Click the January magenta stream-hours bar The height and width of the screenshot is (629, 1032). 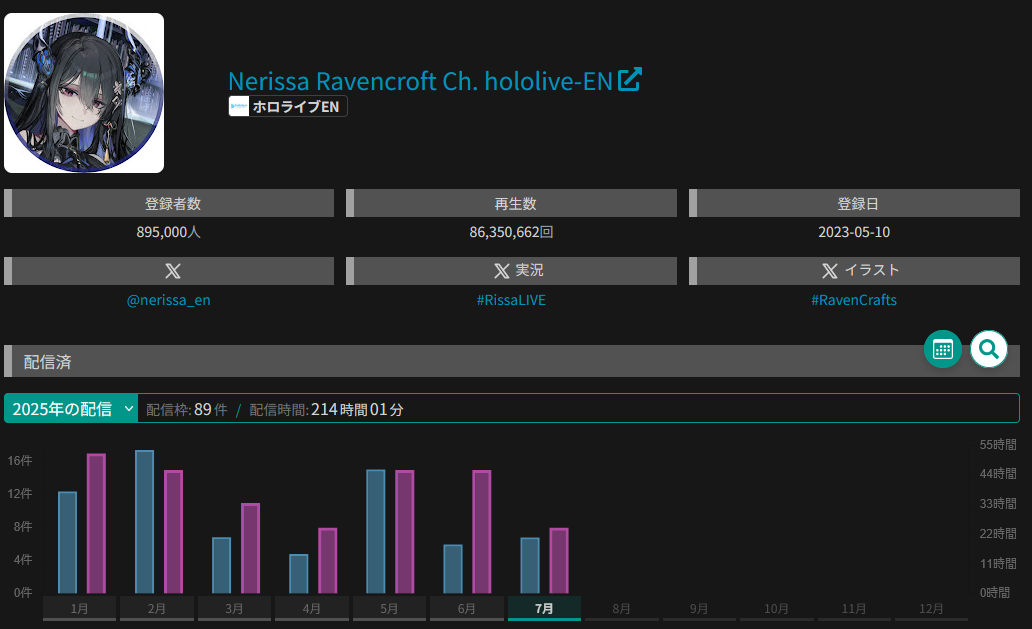(96, 524)
